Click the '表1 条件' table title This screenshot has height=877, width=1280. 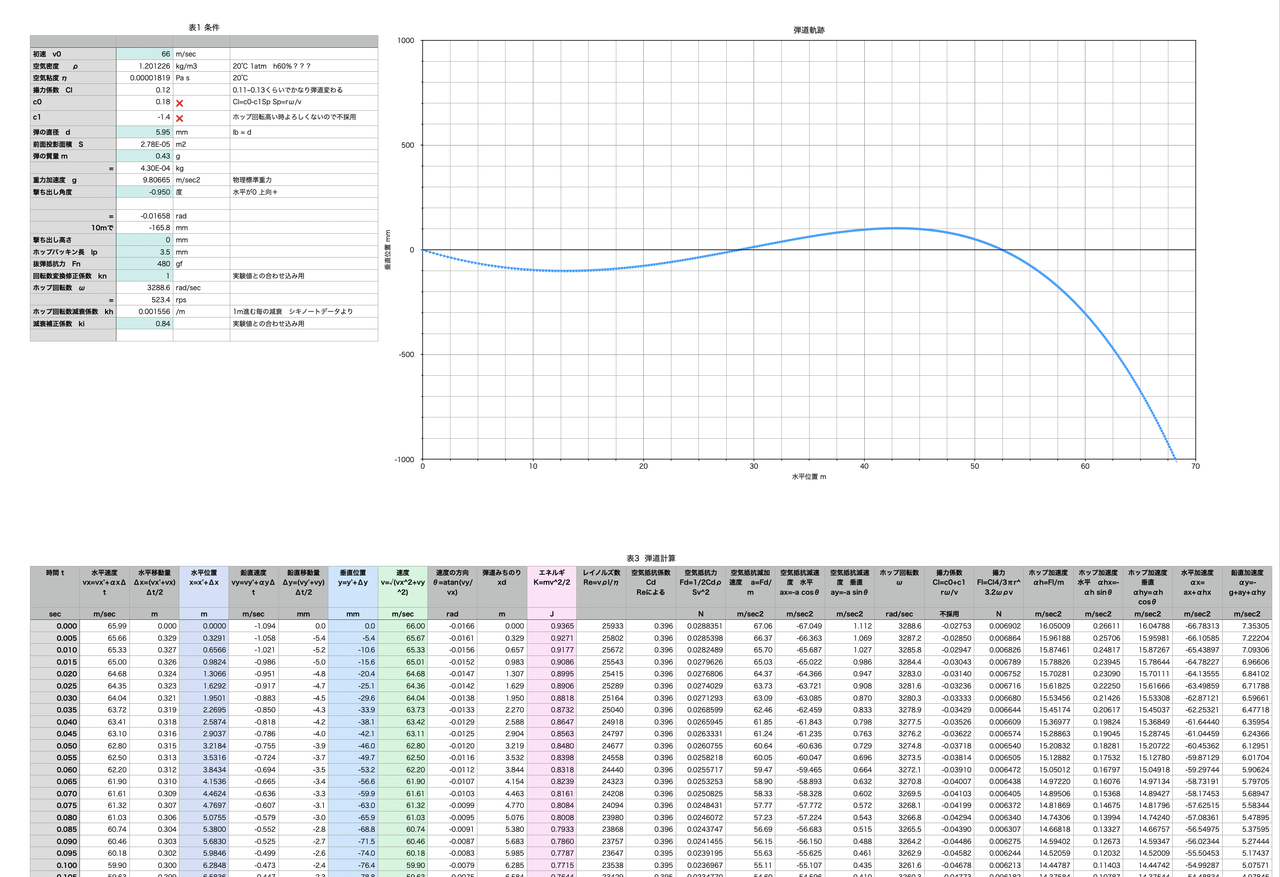(204, 27)
